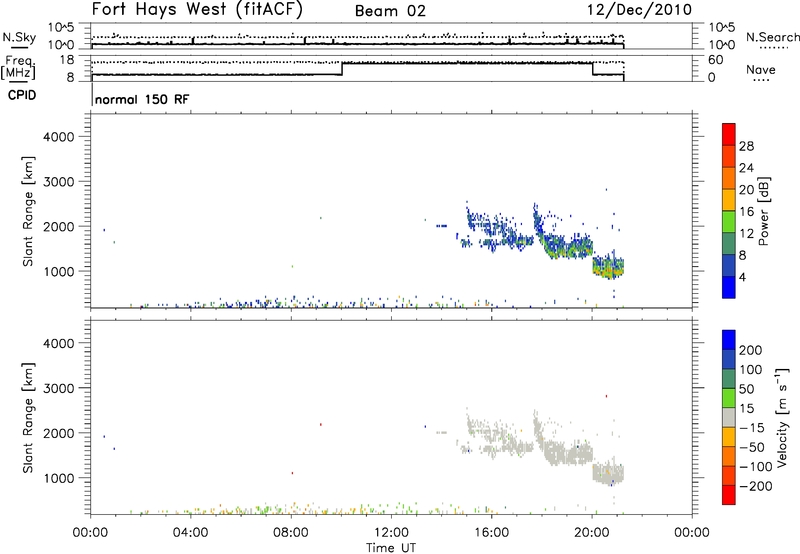Click the green 12-16 dB power colorbar segment

729,221
